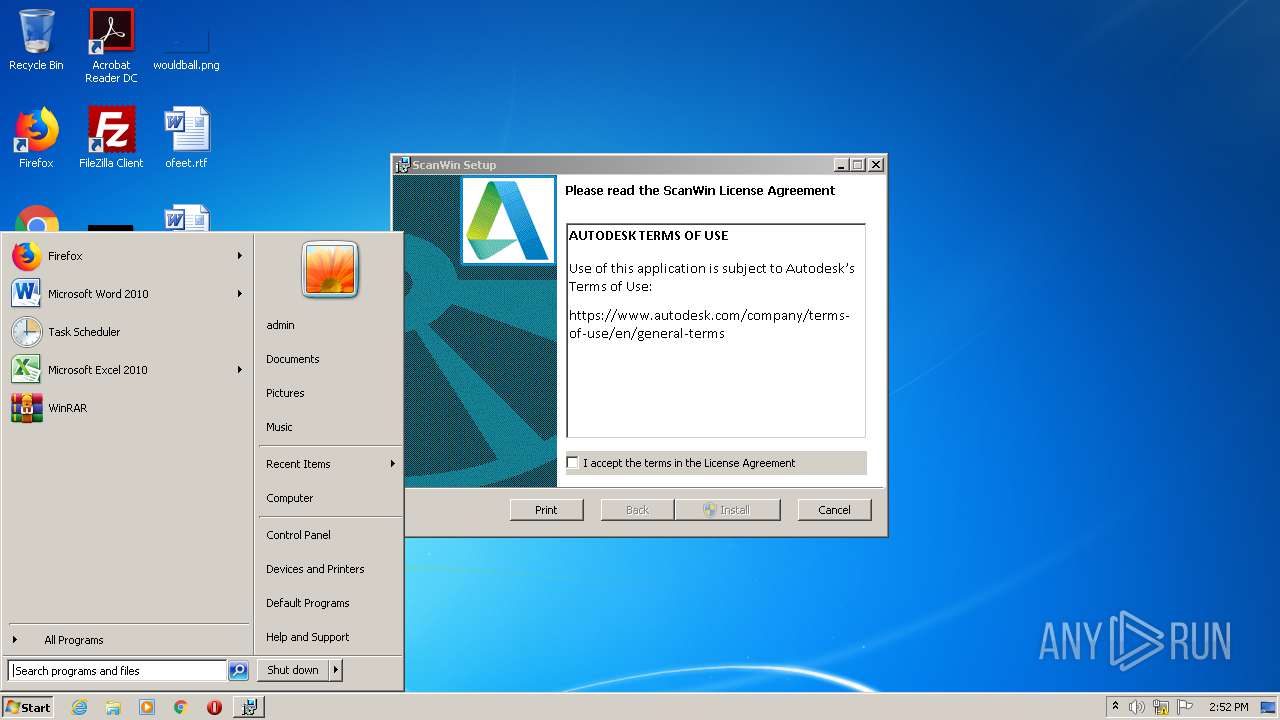Click the Show desktop button

pyautogui.click(x=1269, y=707)
